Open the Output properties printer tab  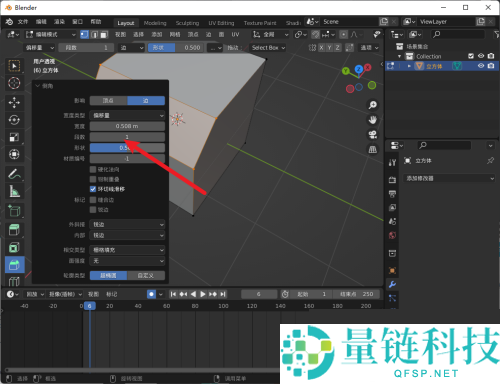(392, 194)
